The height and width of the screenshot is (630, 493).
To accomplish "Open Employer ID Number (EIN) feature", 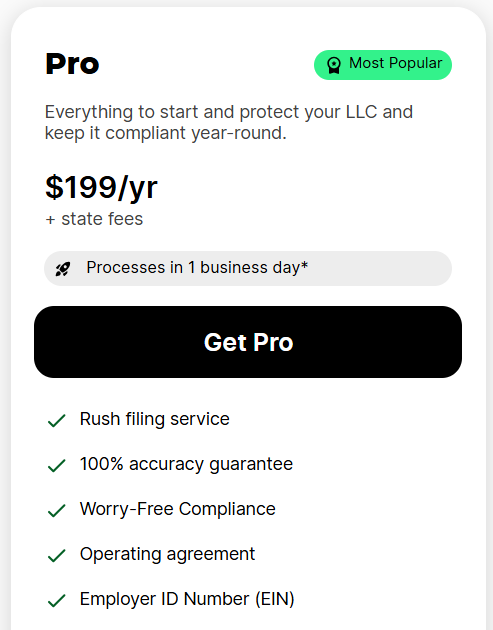I will (187, 599).
